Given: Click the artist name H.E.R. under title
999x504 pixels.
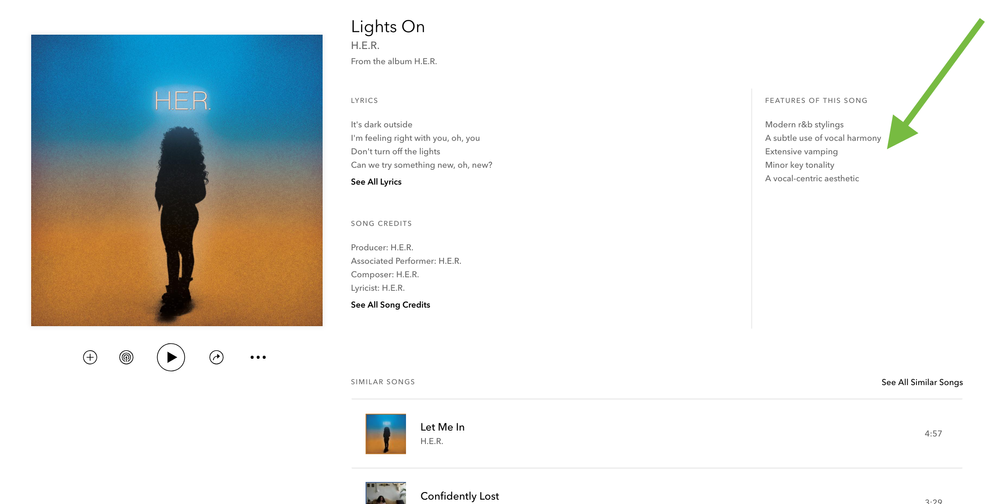Looking at the screenshot, I should pyautogui.click(x=367, y=46).
